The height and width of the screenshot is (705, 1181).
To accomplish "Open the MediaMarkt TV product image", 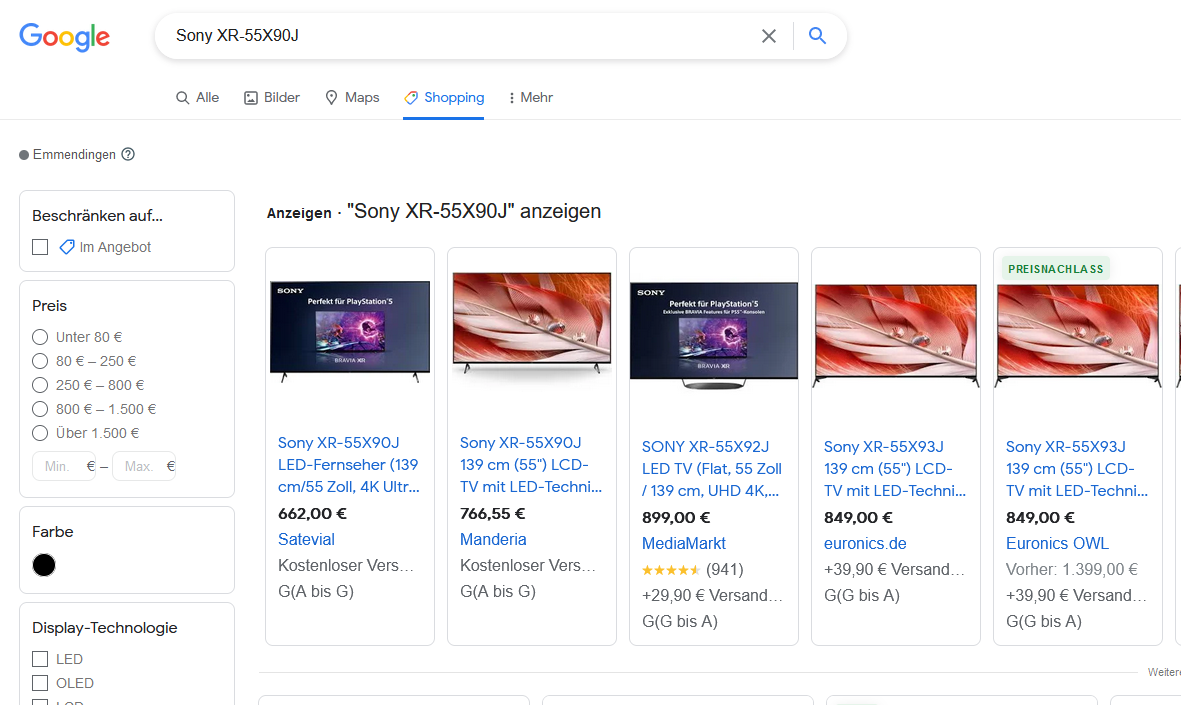I will (x=714, y=335).
